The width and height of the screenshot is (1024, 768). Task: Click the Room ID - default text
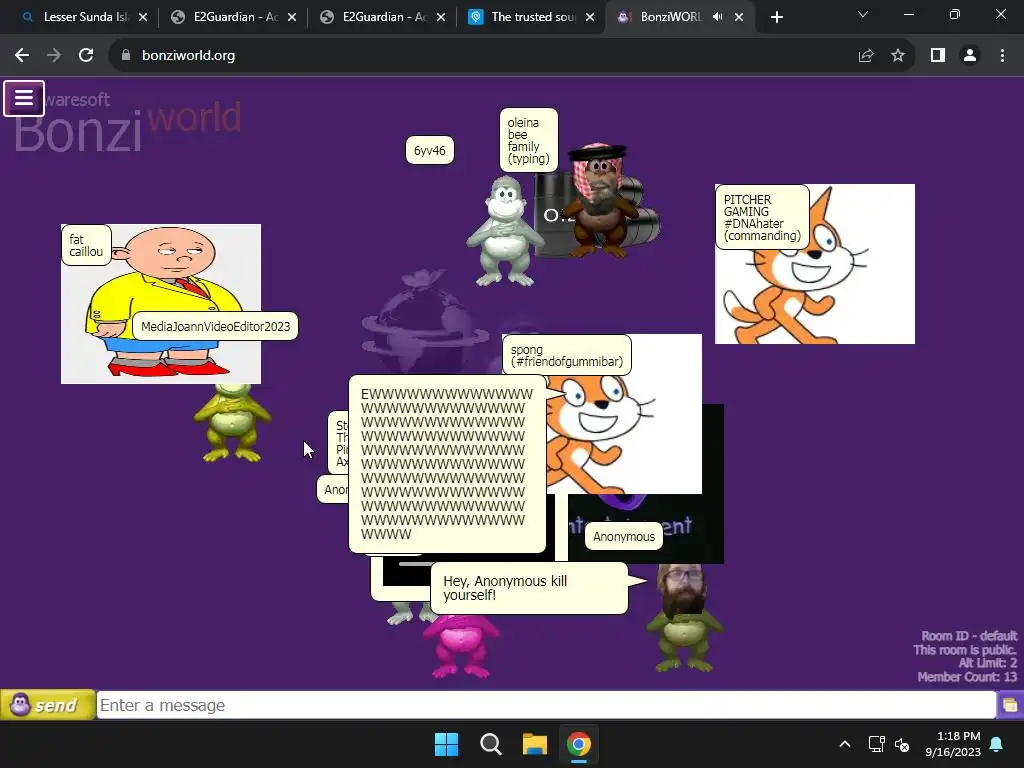click(x=968, y=636)
